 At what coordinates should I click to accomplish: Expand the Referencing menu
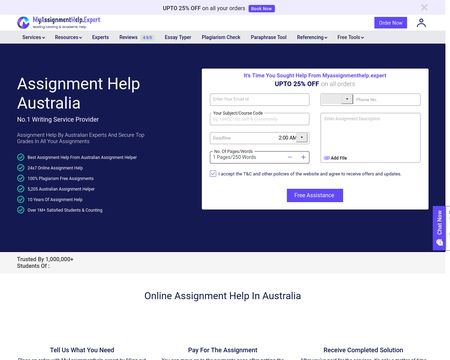tap(312, 37)
